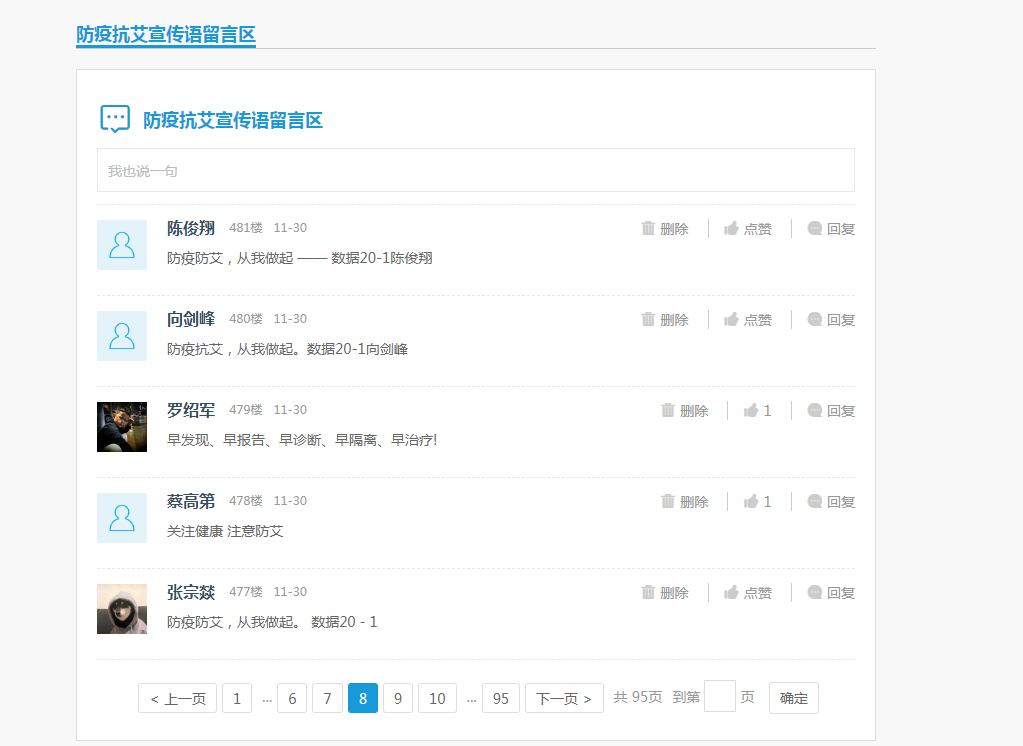The image size is (1023, 746).
Task: Focus the page number jump field
Action: (719, 697)
